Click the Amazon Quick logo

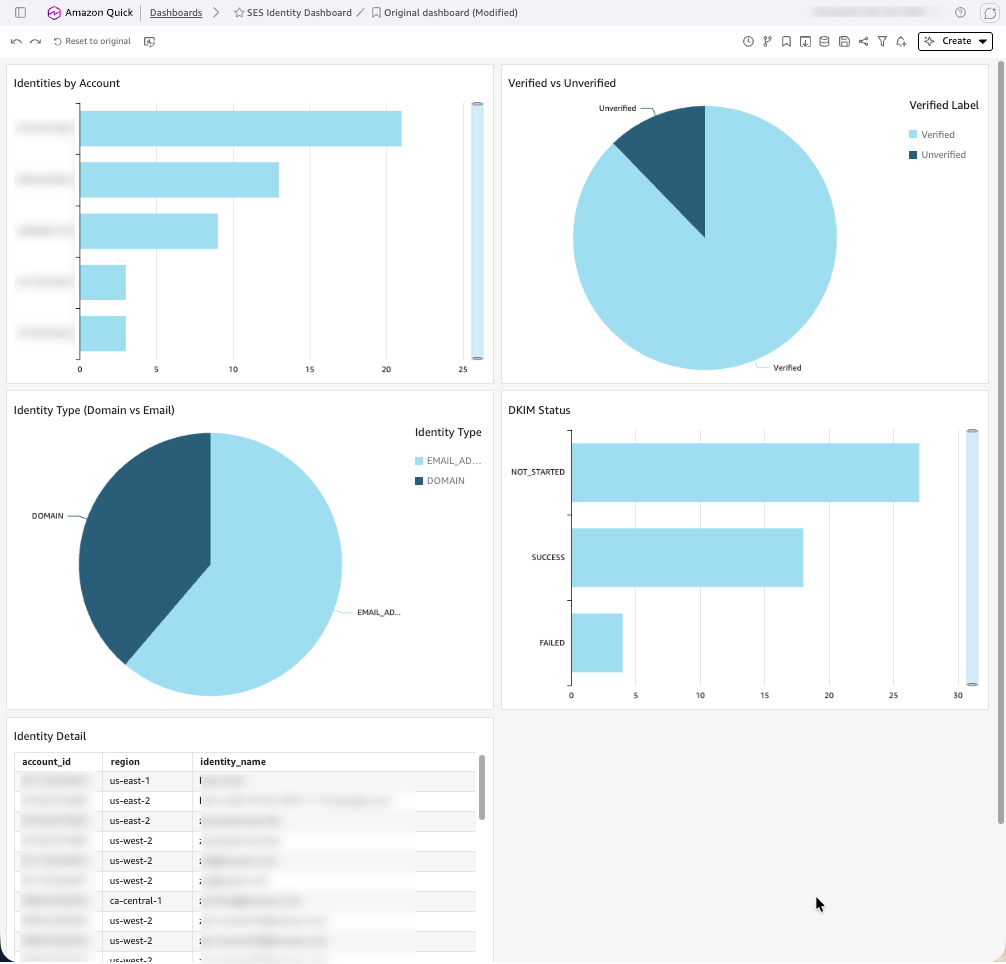[x=54, y=12]
